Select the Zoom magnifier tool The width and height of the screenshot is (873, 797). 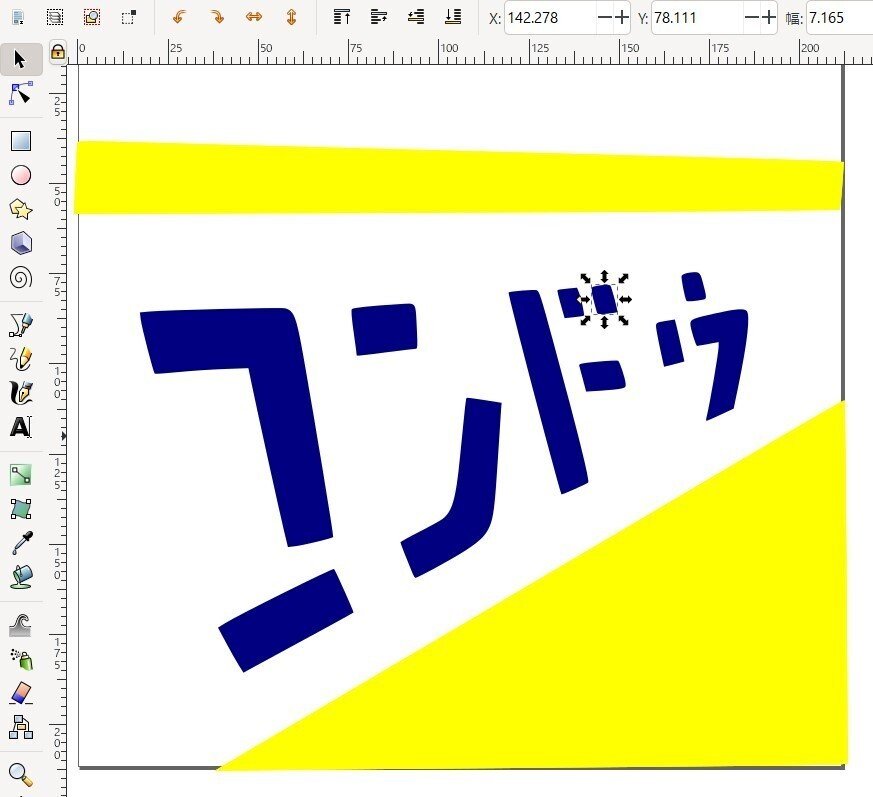tap(21, 775)
